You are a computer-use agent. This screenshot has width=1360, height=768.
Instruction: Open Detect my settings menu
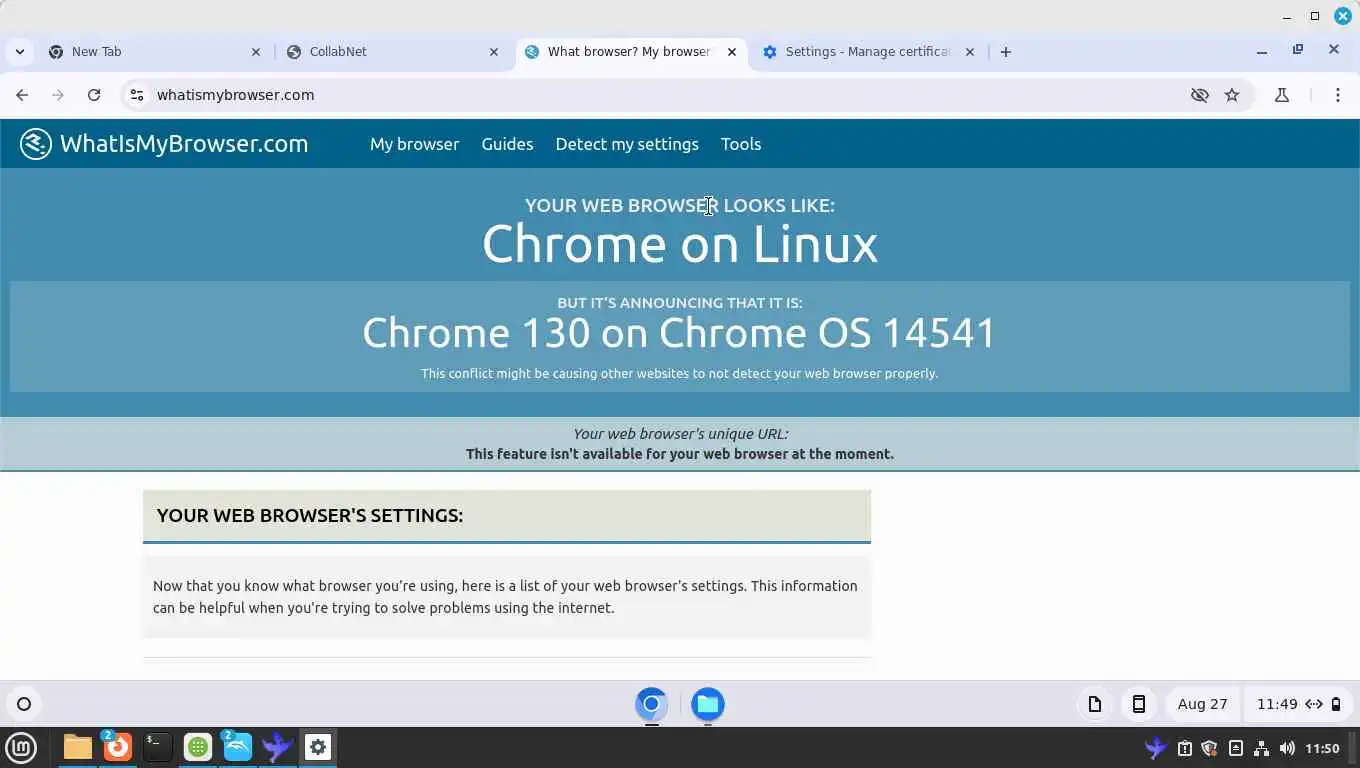pos(627,144)
